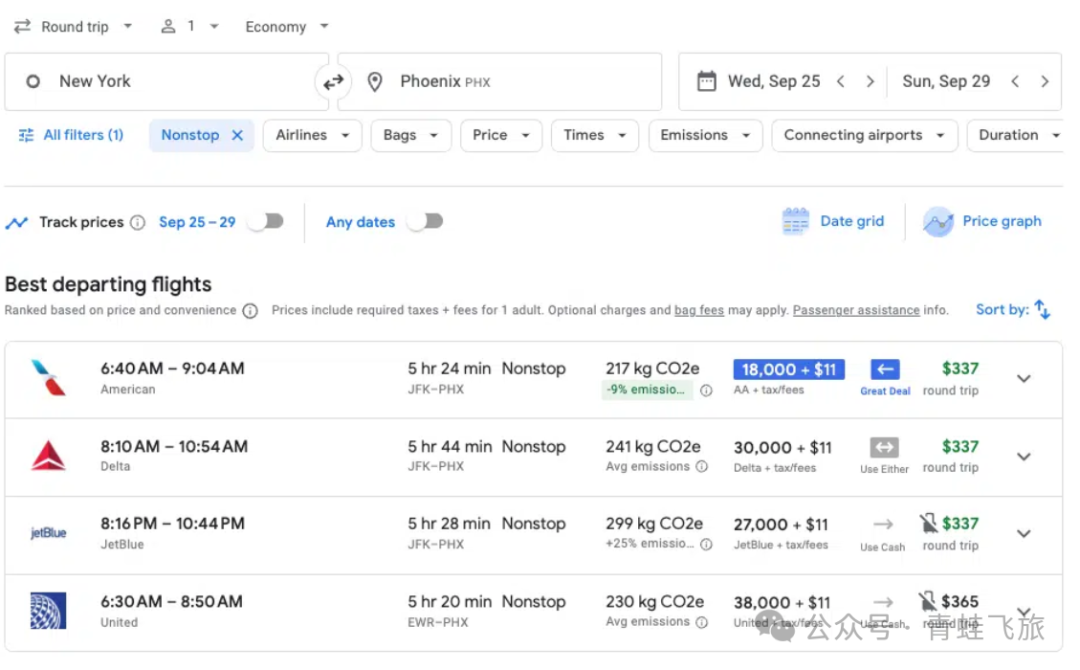Open the Passenger assistance link
1080x670 pixels.
click(855, 311)
